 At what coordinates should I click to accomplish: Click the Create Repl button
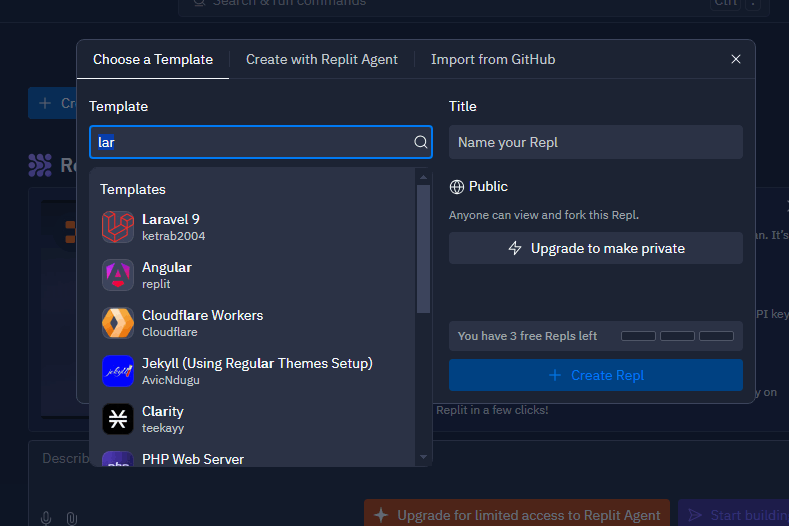point(596,375)
